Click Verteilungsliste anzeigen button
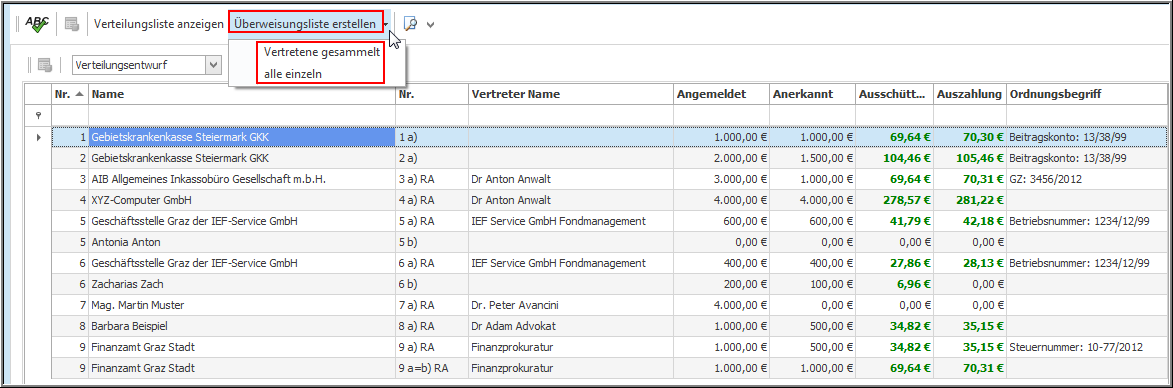Viewport: 1173px width, 388px height. [159, 24]
